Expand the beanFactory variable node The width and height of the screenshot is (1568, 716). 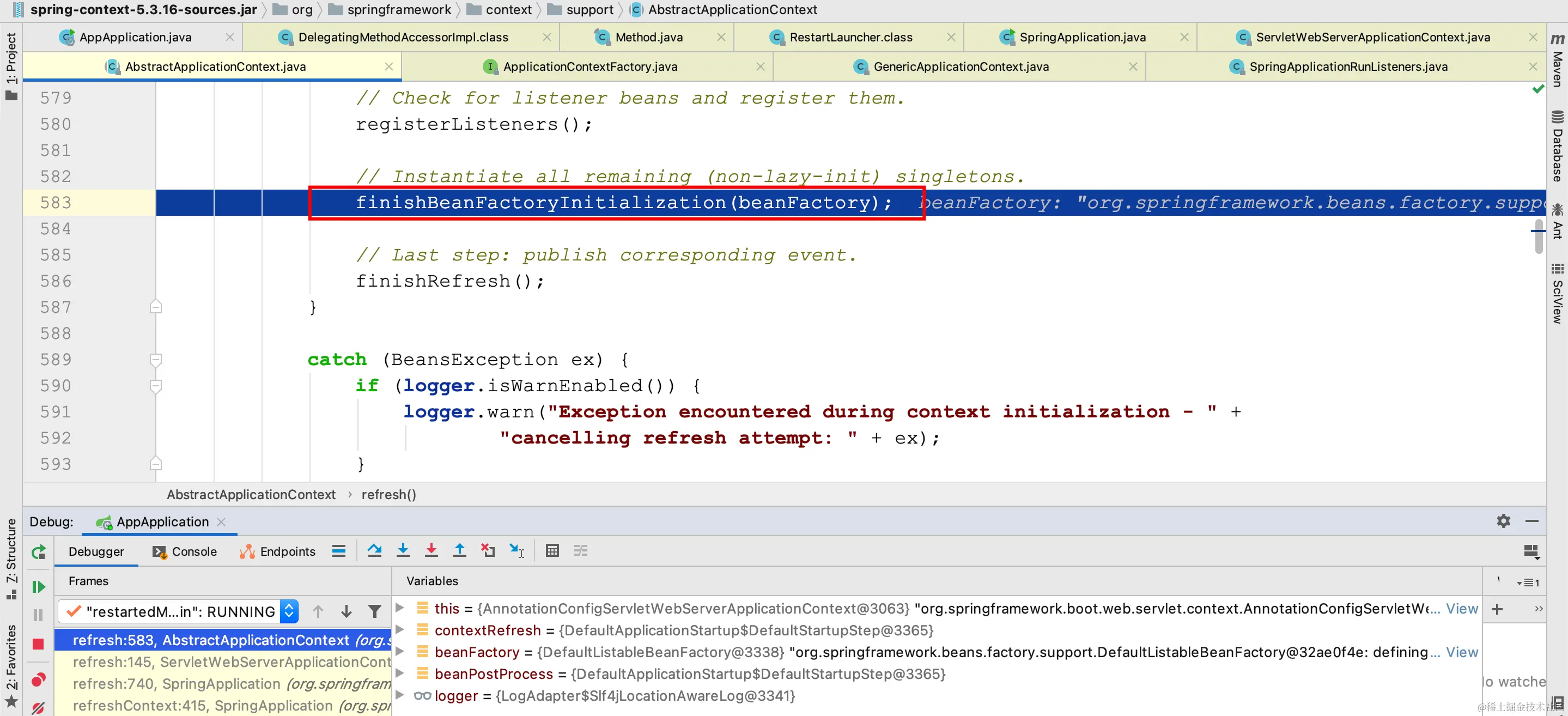coord(400,652)
